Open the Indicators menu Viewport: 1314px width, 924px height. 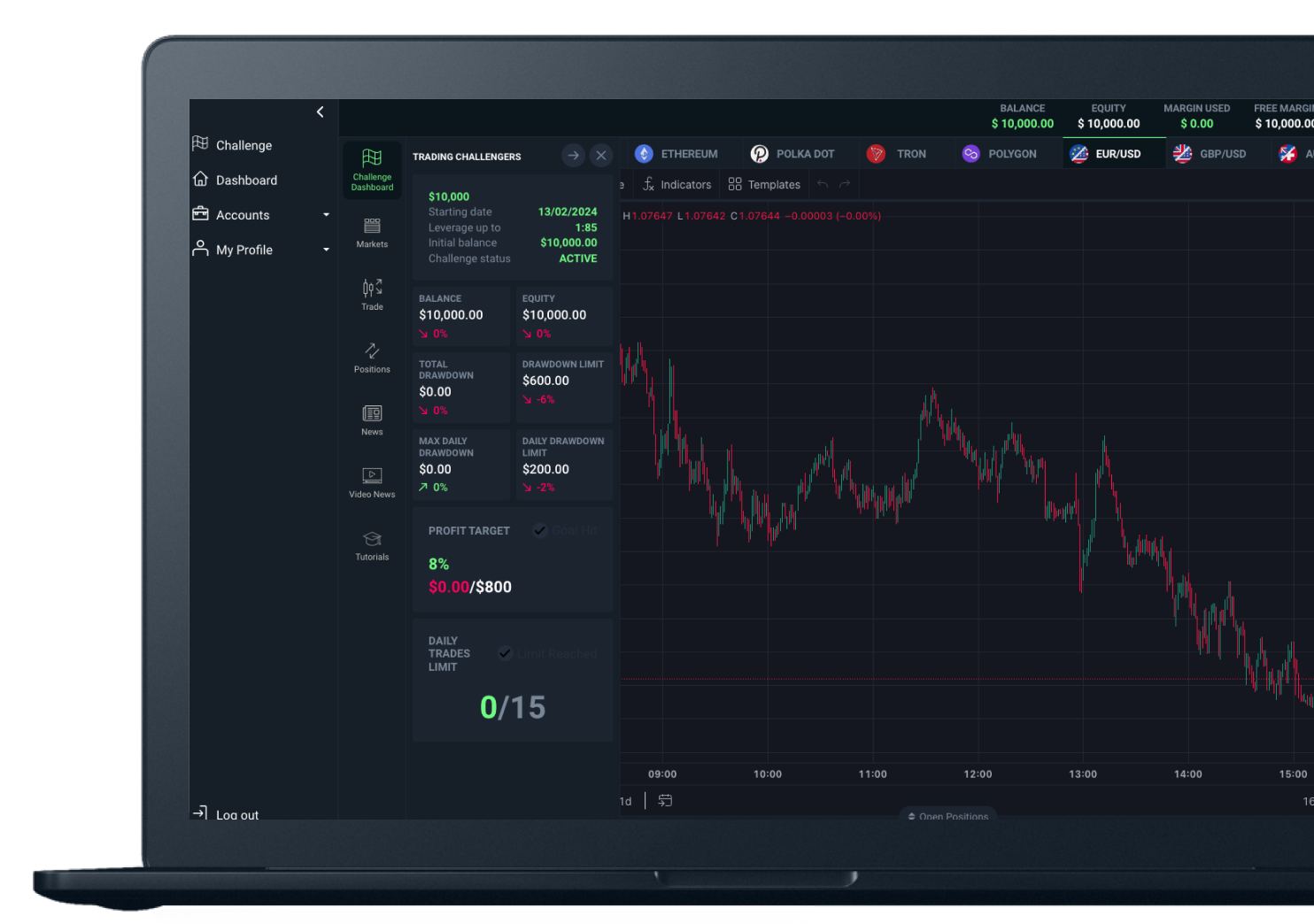tap(677, 184)
